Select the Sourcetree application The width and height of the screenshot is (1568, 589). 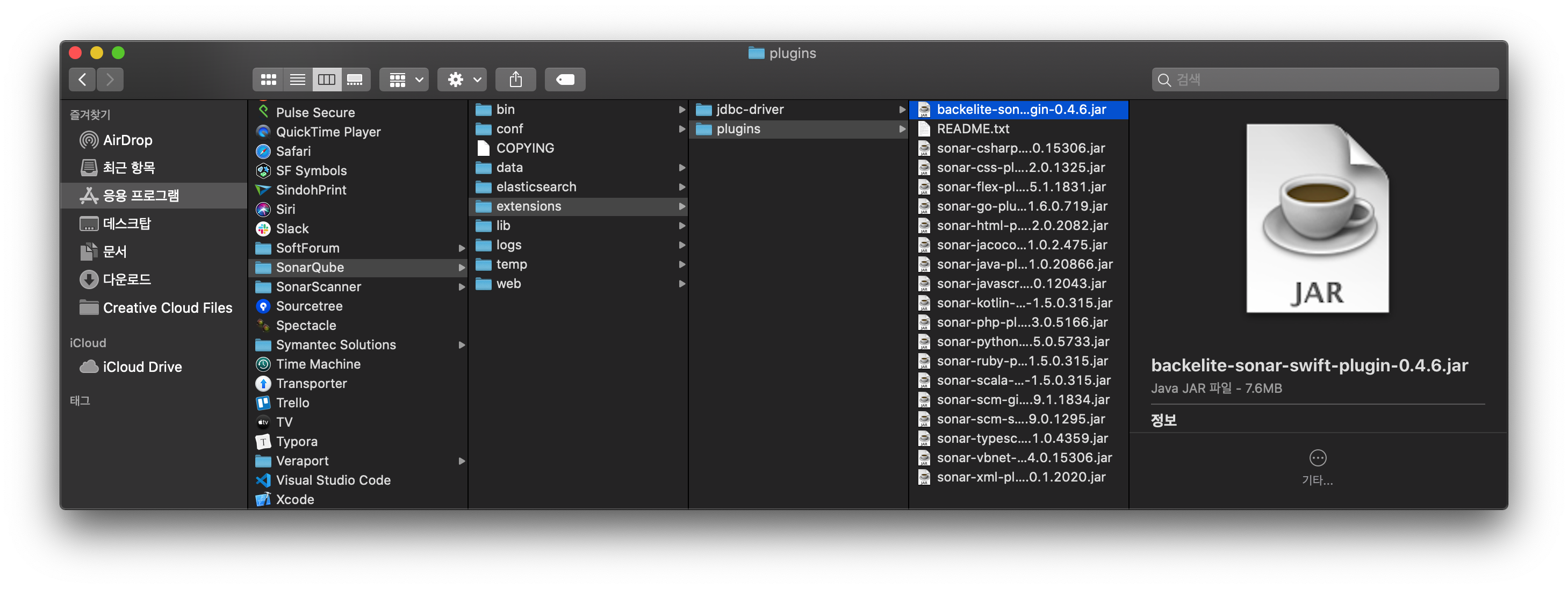tap(308, 306)
